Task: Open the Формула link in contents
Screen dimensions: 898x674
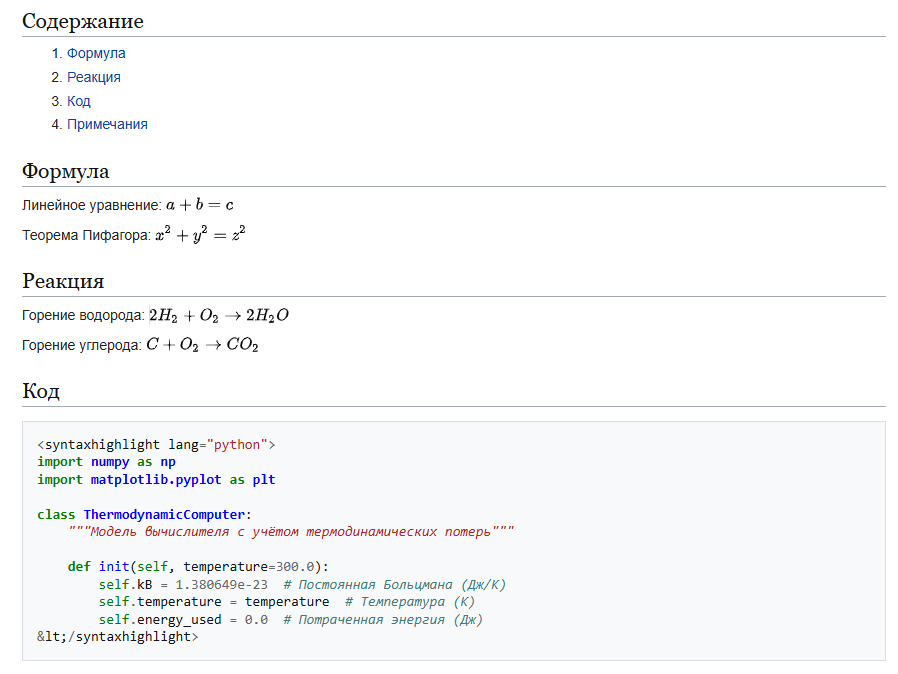Action: coord(96,54)
